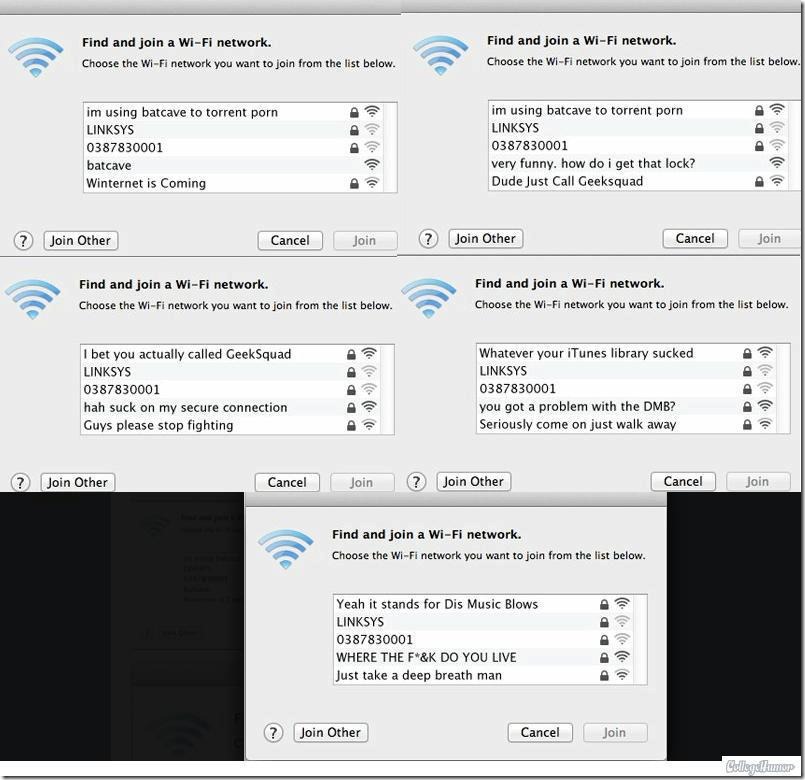Image resolution: width=805 pixels, height=780 pixels.
Task: Select 'Yeah it stands for Dis Music Blows'
Action: tap(483, 604)
